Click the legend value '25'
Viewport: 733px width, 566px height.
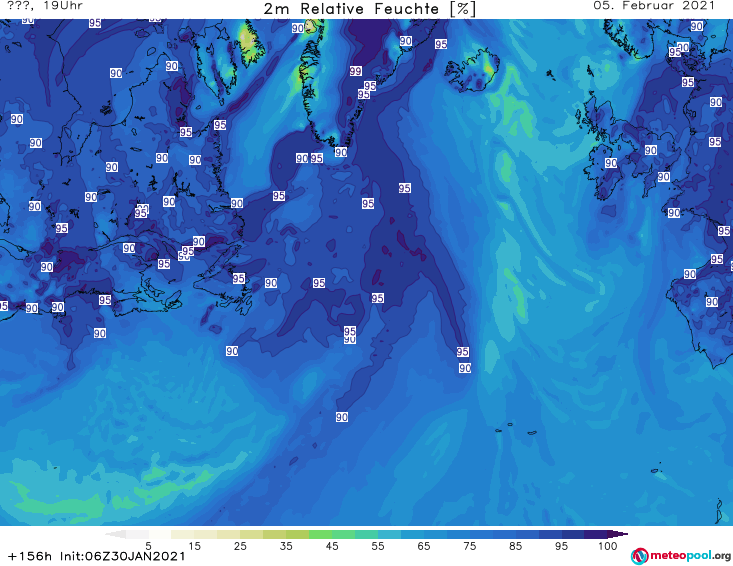(240, 546)
